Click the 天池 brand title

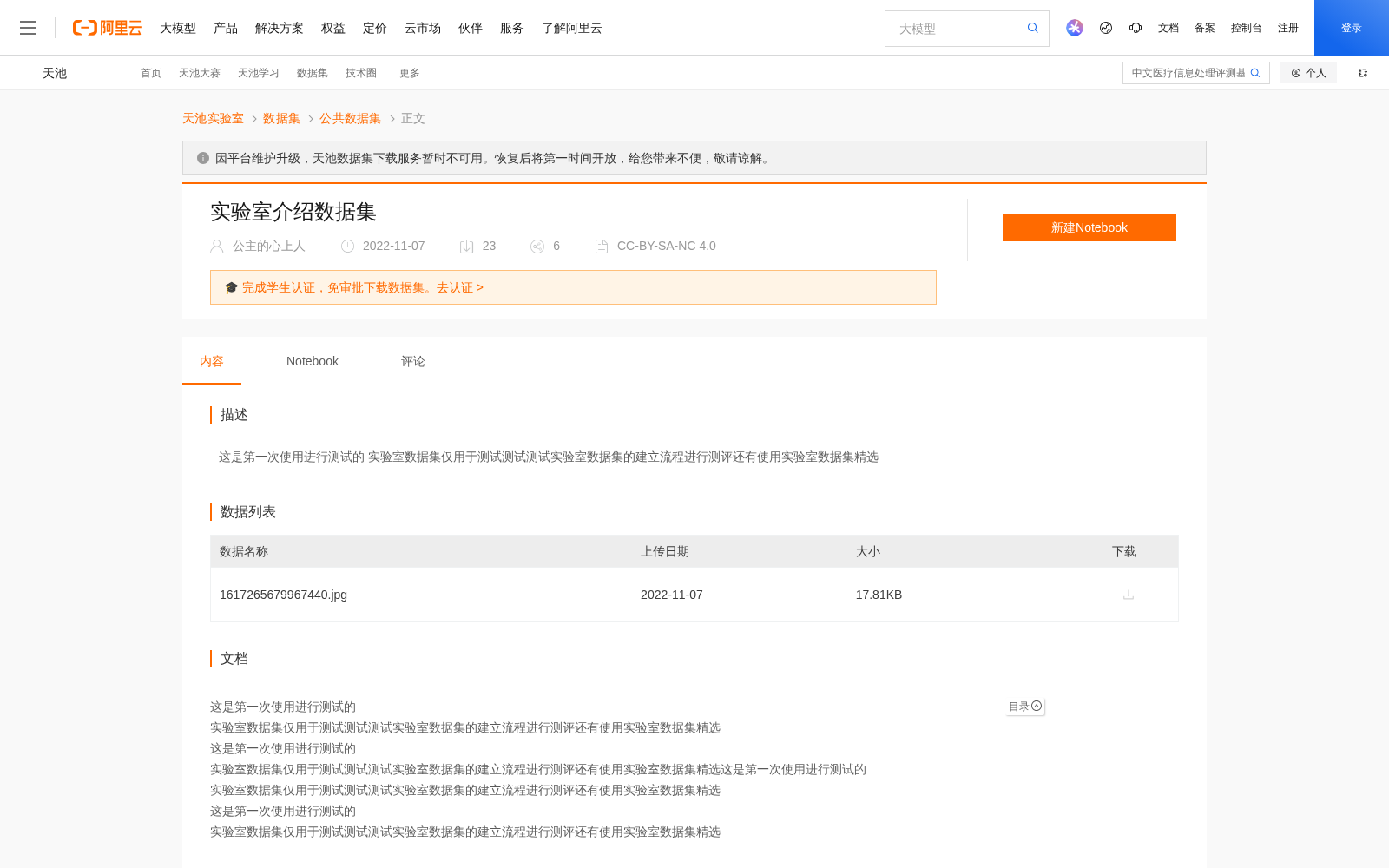[55, 73]
